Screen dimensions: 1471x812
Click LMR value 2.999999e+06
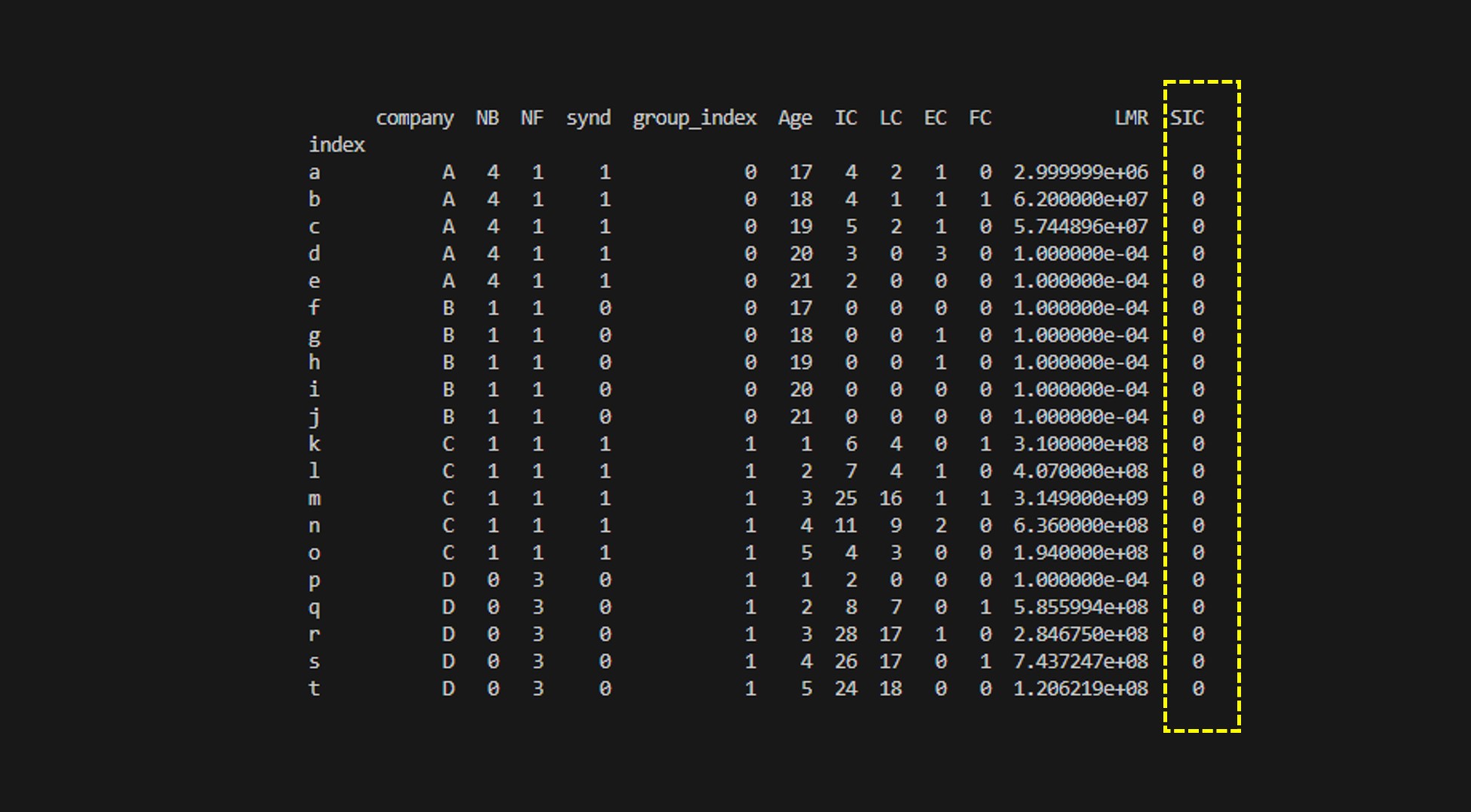tap(1080, 173)
